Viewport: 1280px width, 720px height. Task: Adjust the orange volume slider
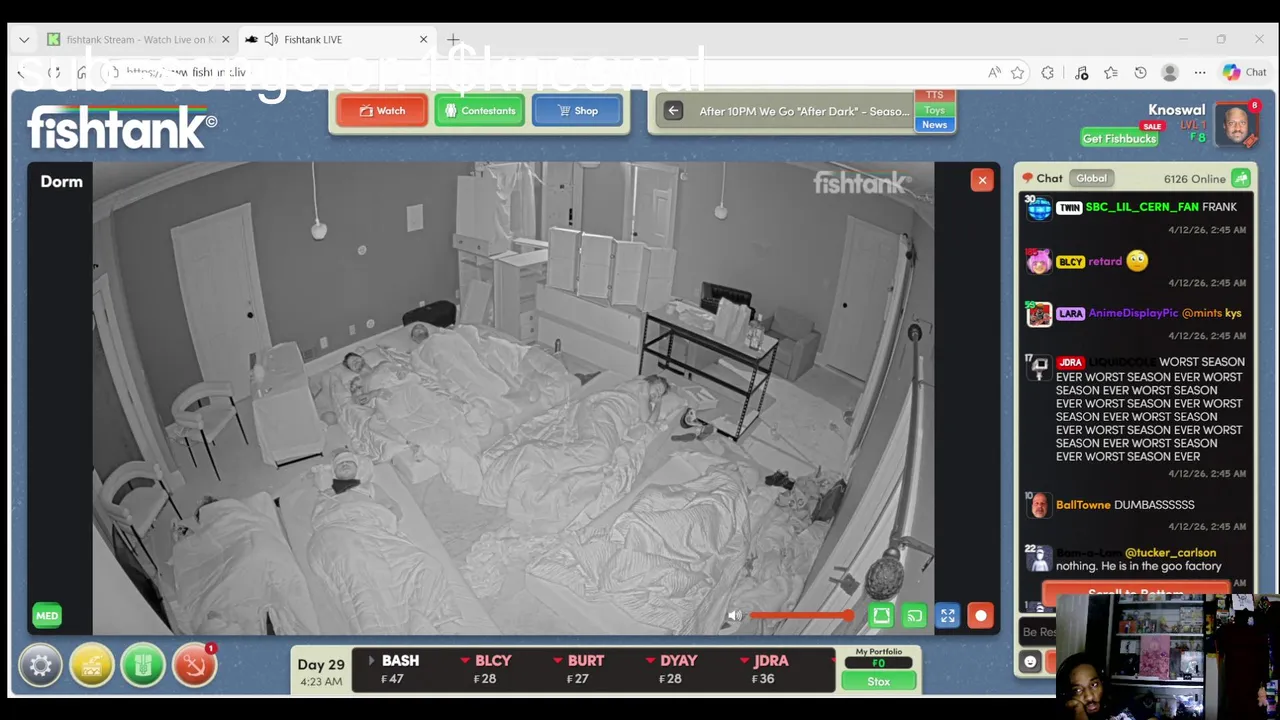[801, 616]
